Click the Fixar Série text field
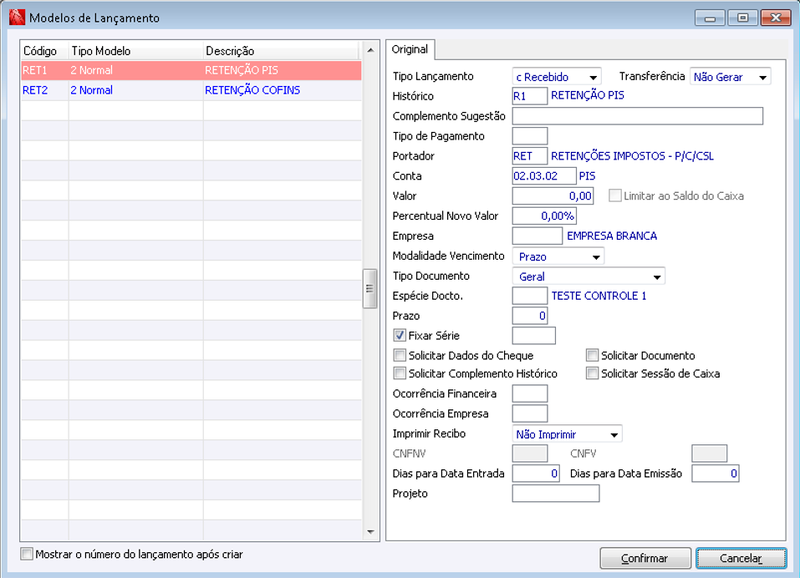The height and width of the screenshot is (578, 800). pos(534,336)
